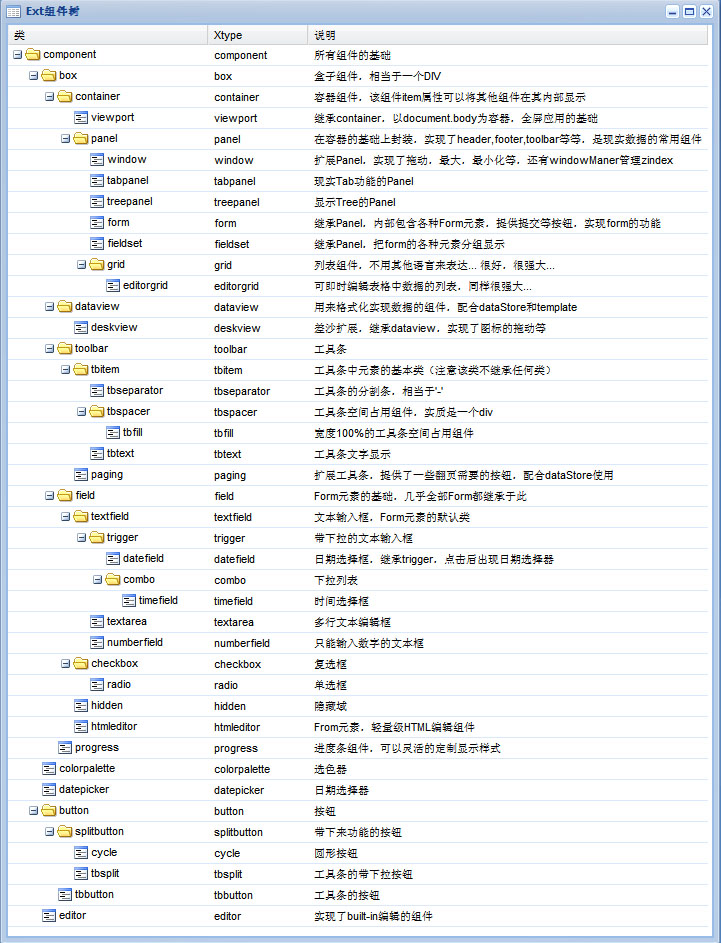Collapse the tbitem tree node
The height and width of the screenshot is (943, 721).
[x=66, y=370]
